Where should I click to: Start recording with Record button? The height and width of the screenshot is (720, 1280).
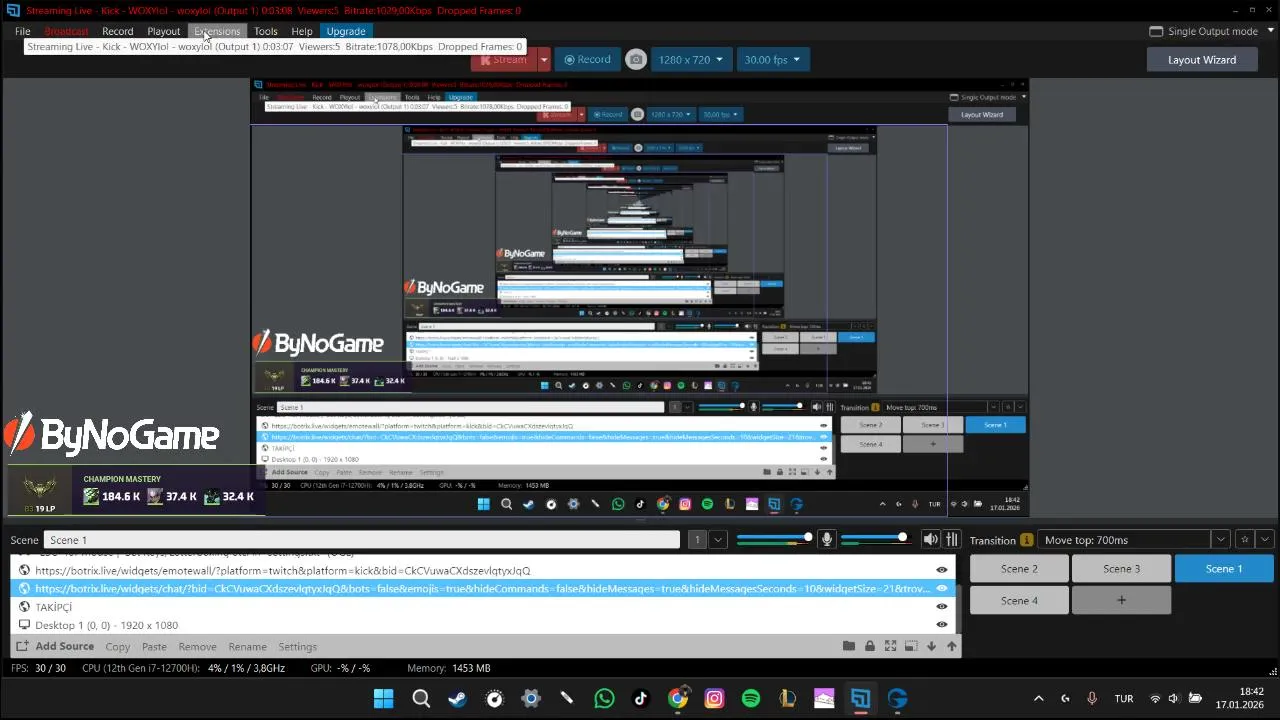pos(587,60)
